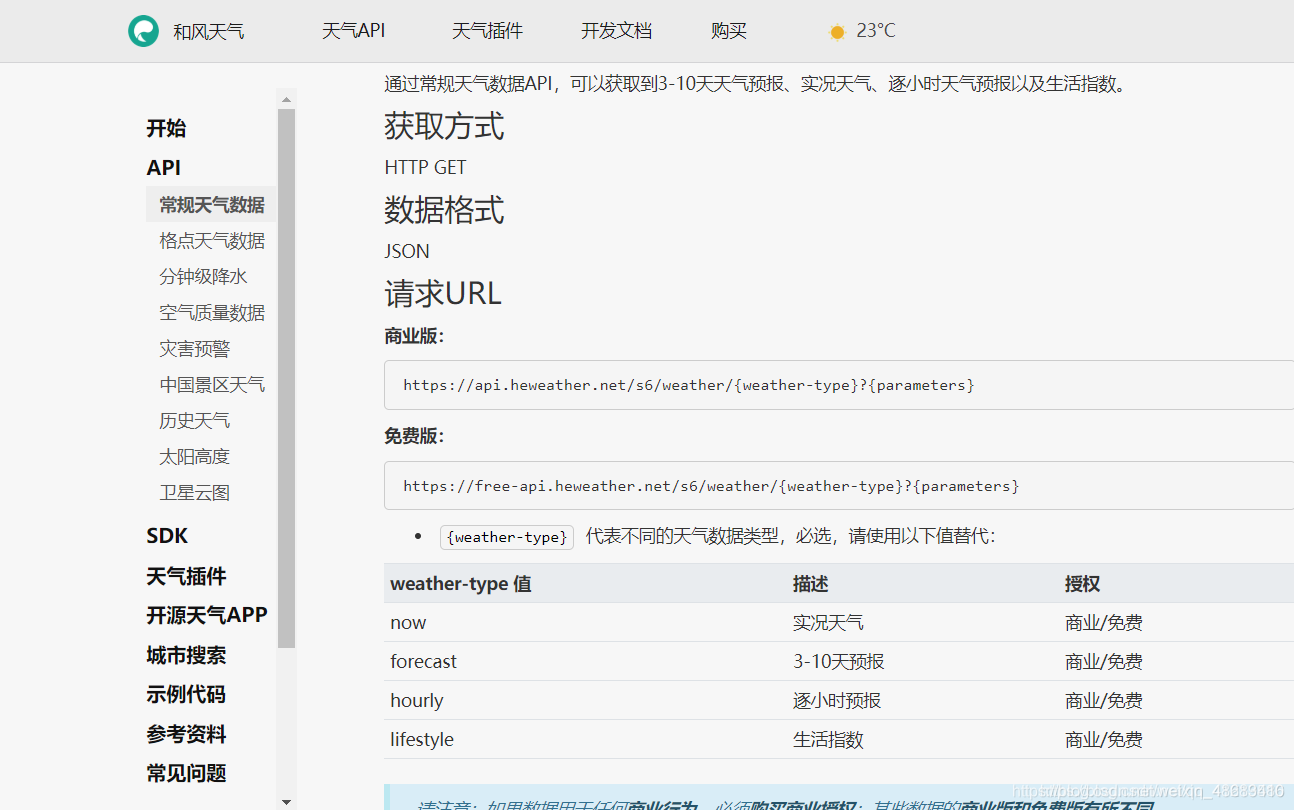Select 格点天气数据 in the sidebar

[212, 240]
